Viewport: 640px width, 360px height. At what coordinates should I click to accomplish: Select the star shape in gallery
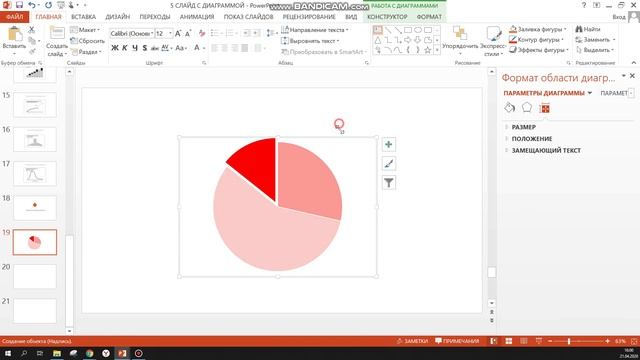click(x=427, y=50)
